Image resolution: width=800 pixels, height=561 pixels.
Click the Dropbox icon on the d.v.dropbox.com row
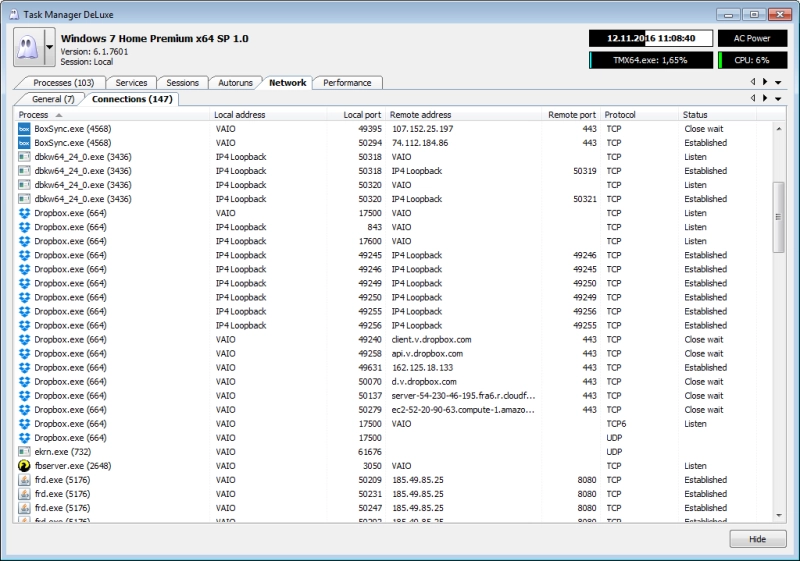[x=24, y=381]
